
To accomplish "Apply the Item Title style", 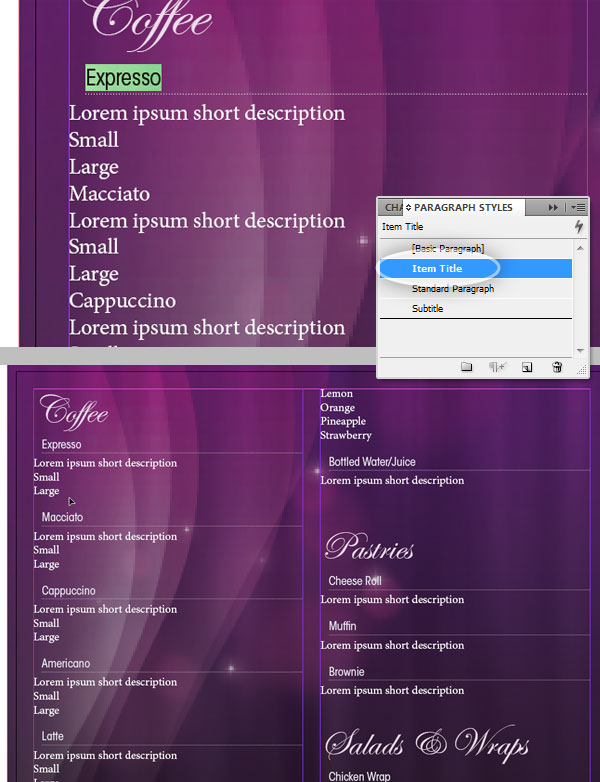I will click(476, 268).
